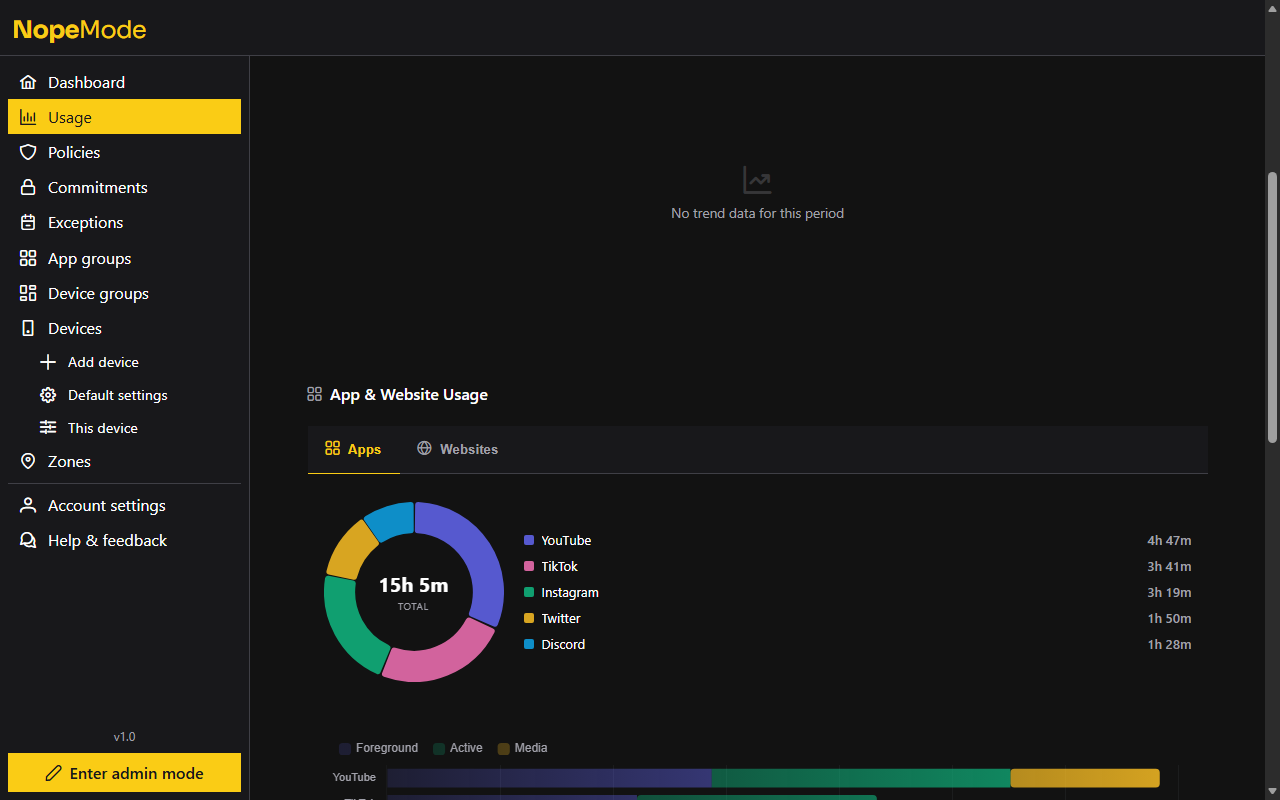Click the App groups grid icon
Viewport: 1280px width, 800px height.
click(x=28, y=258)
